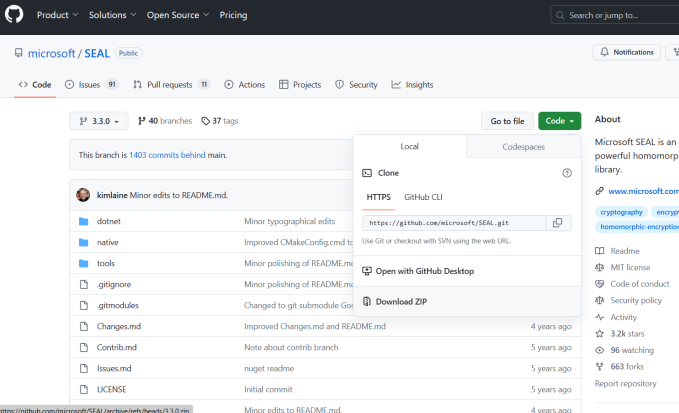Select the HTTPS clone option
The image size is (679, 413).
378,197
